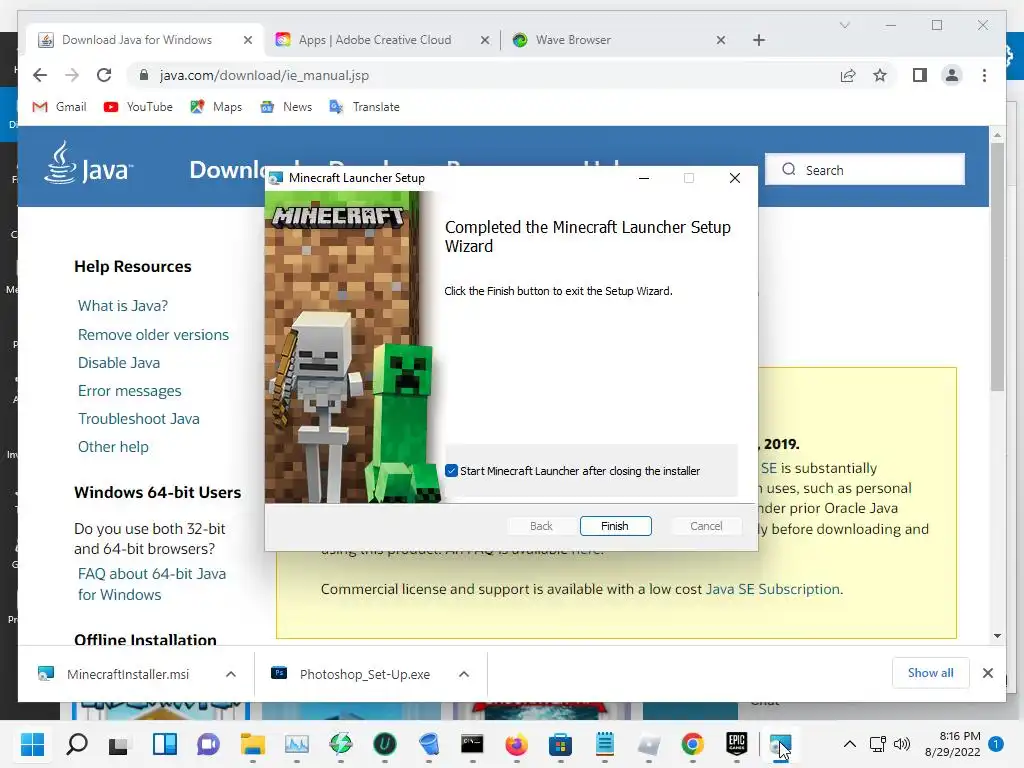Click Show all downloads
Screen dimensions: 1024x768
[x=930, y=673]
